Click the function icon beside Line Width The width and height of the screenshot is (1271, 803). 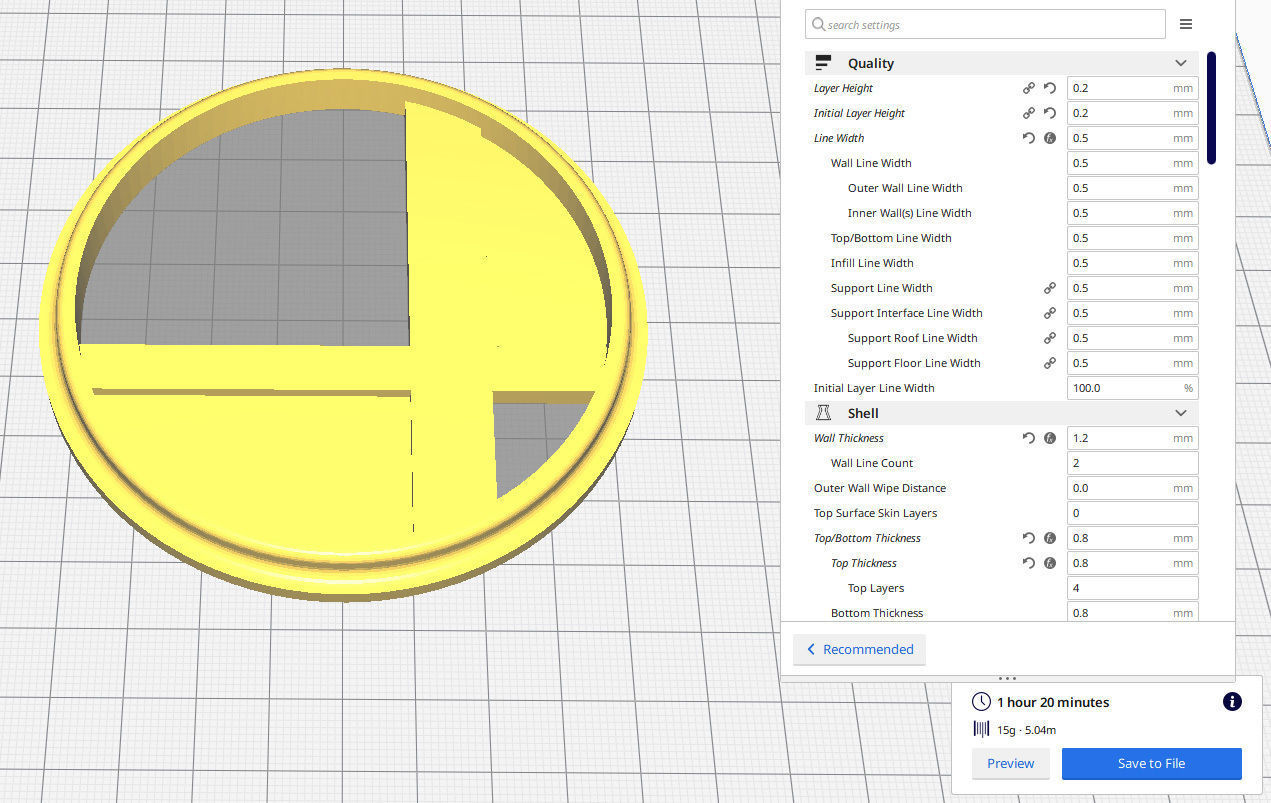coord(1050,138)
